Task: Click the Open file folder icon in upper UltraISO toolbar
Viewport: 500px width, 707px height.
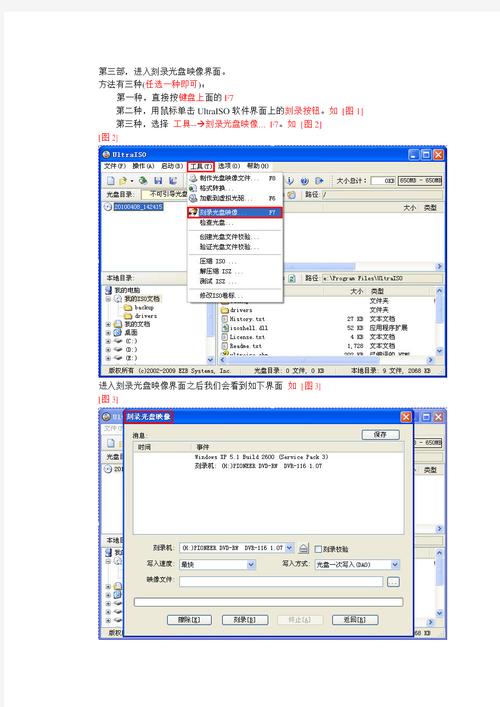Action: click(123, 181)
